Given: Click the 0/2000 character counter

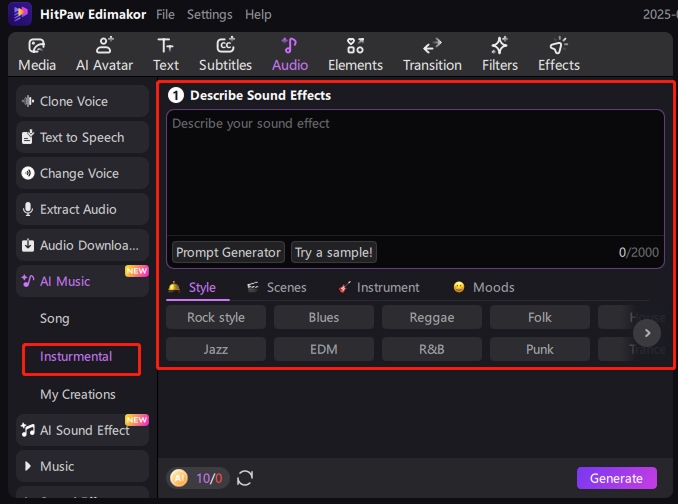Looking at the screenshot, I should click(x=639, y=252).
